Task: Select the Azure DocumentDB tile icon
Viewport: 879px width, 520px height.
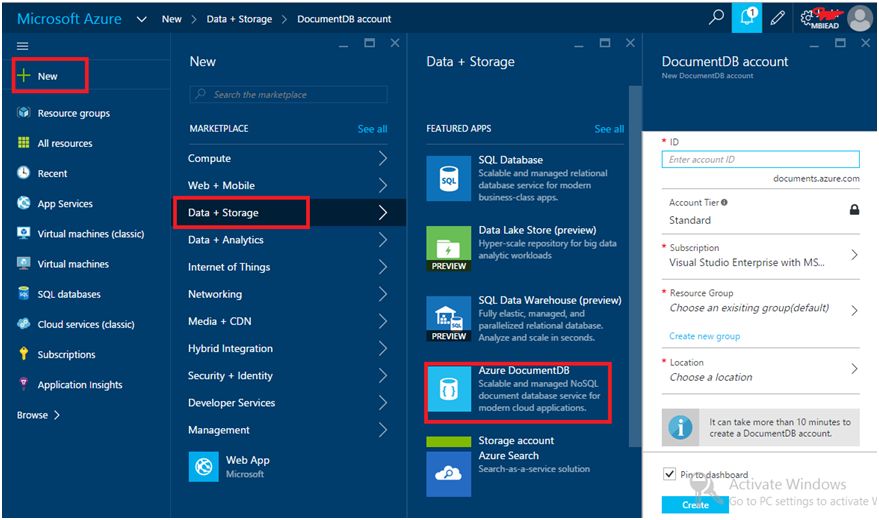Action: click(448, 389)
